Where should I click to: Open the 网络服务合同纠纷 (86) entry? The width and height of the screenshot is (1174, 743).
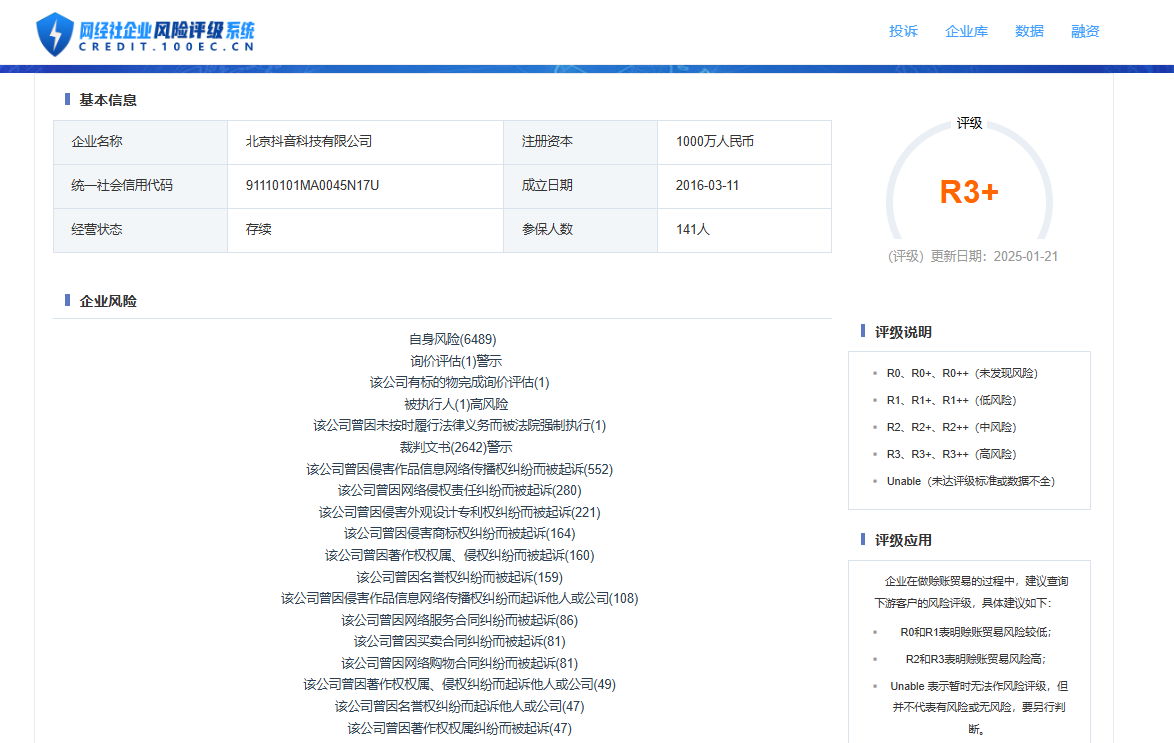(x=459, y=620)
